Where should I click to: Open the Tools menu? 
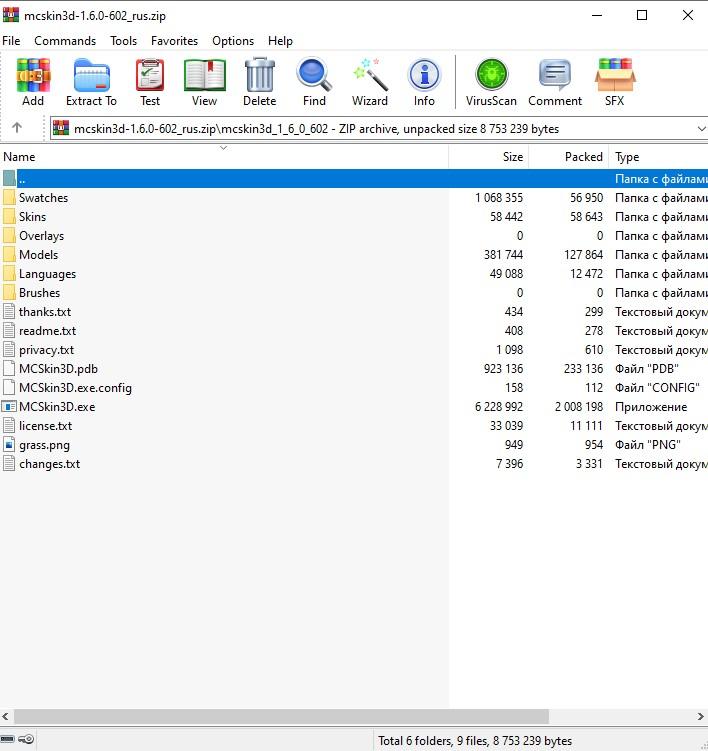point(123,41)
